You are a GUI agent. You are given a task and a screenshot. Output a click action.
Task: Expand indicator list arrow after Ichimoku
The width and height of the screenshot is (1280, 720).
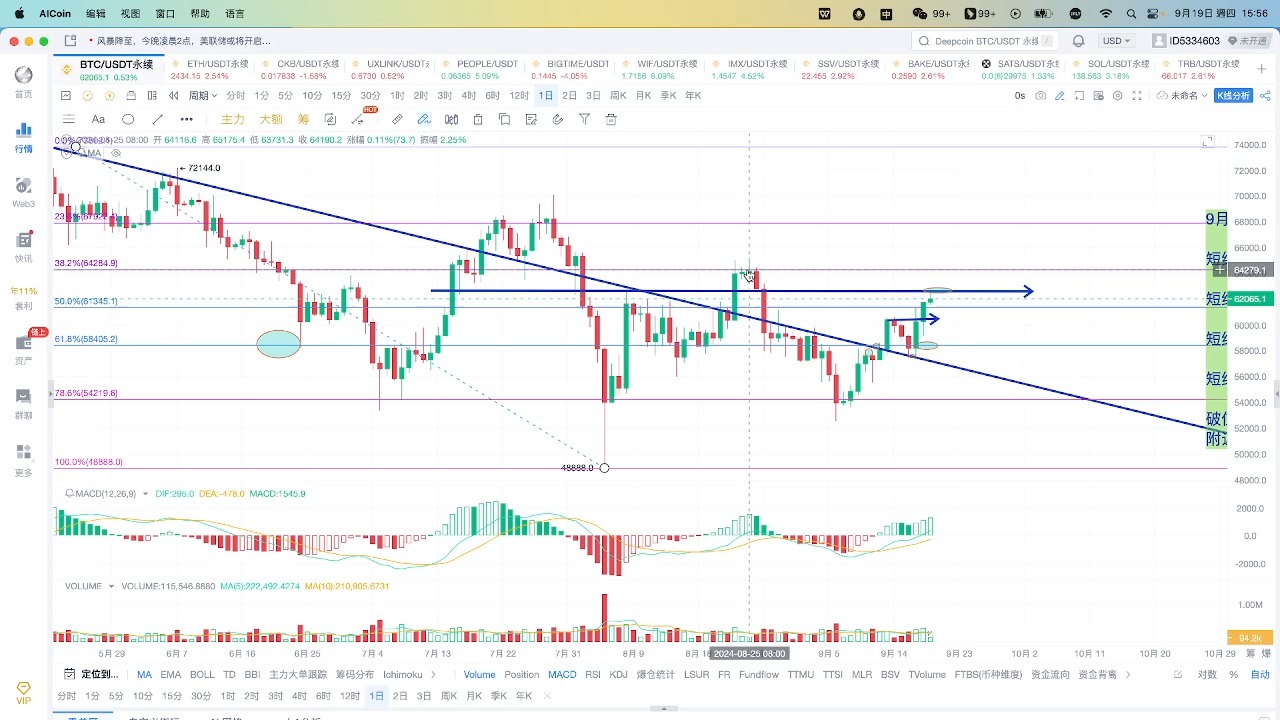point(433,675)
